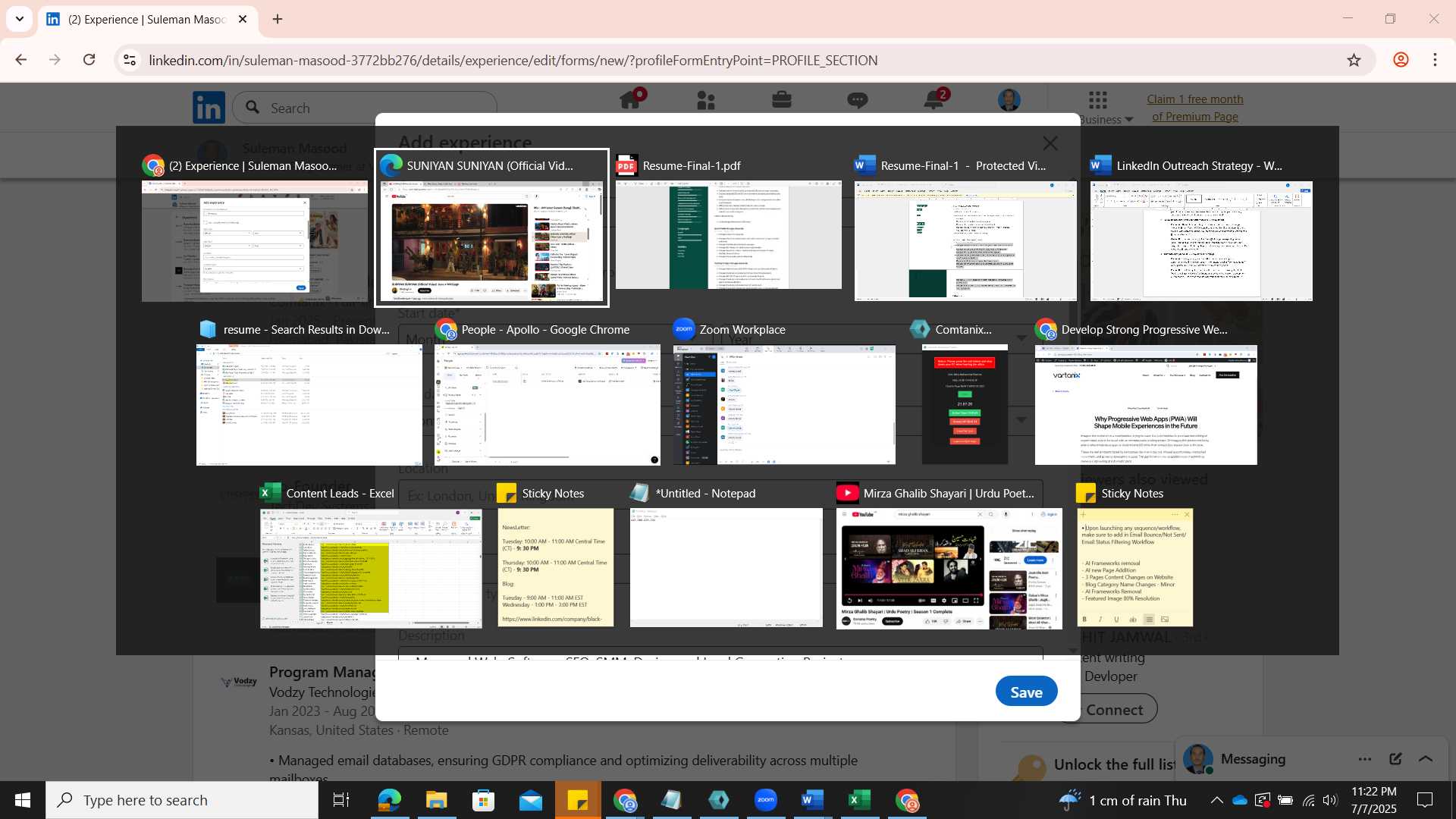
Task: Open the LinkedIn Home feed icon
Action: (631, 100)
